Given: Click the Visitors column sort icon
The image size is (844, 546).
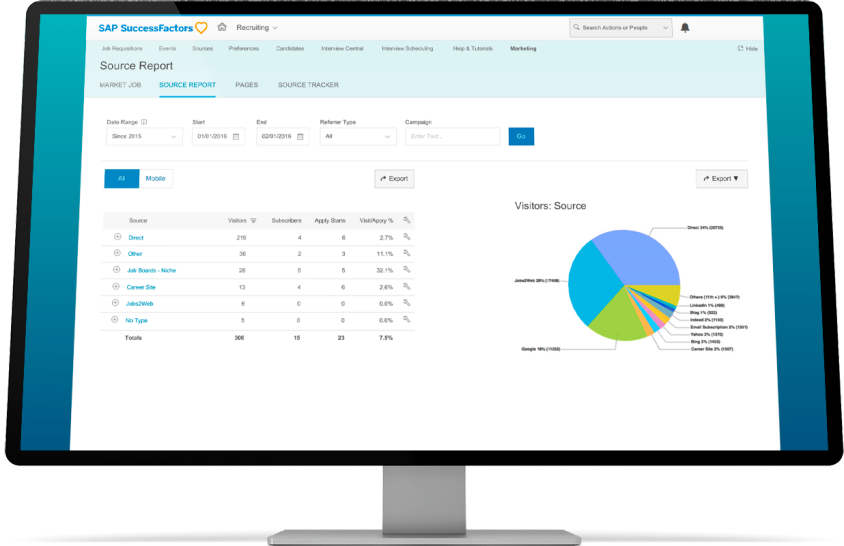Looking at the screenshot, I should (254, 220).
